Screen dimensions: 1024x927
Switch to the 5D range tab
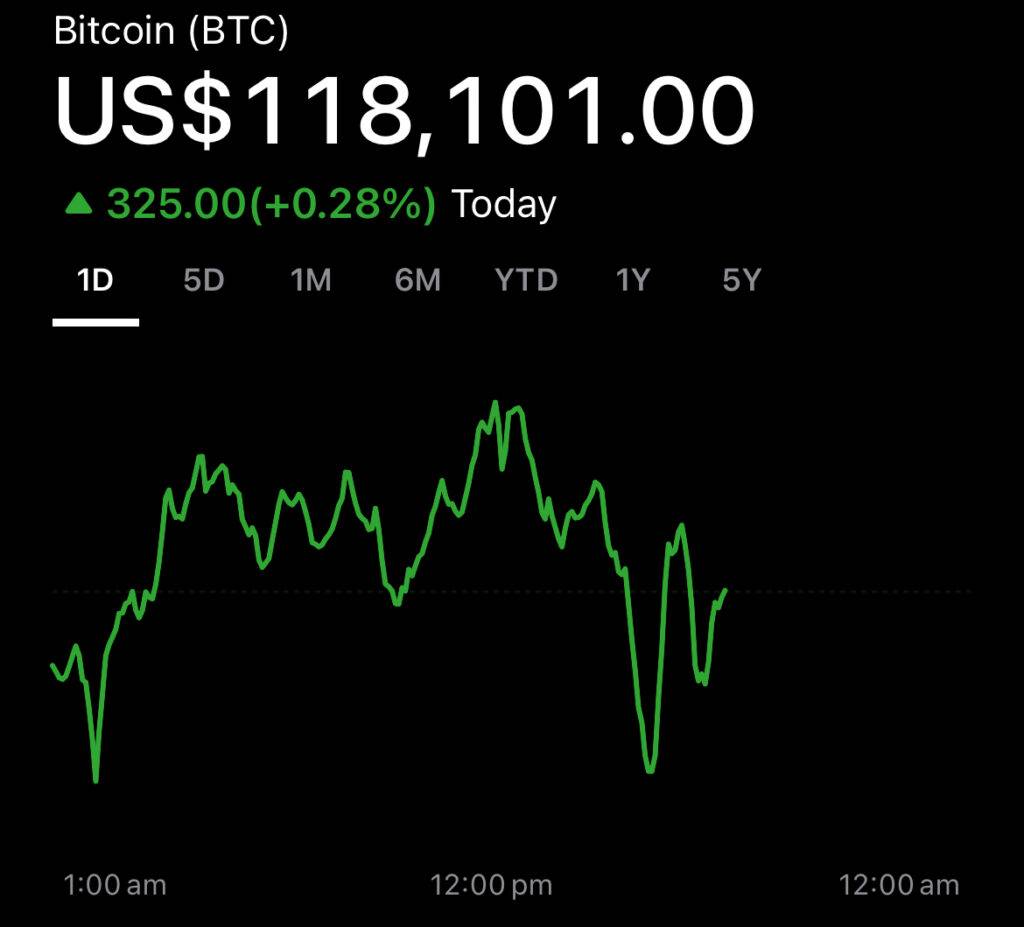click(203, 281)
